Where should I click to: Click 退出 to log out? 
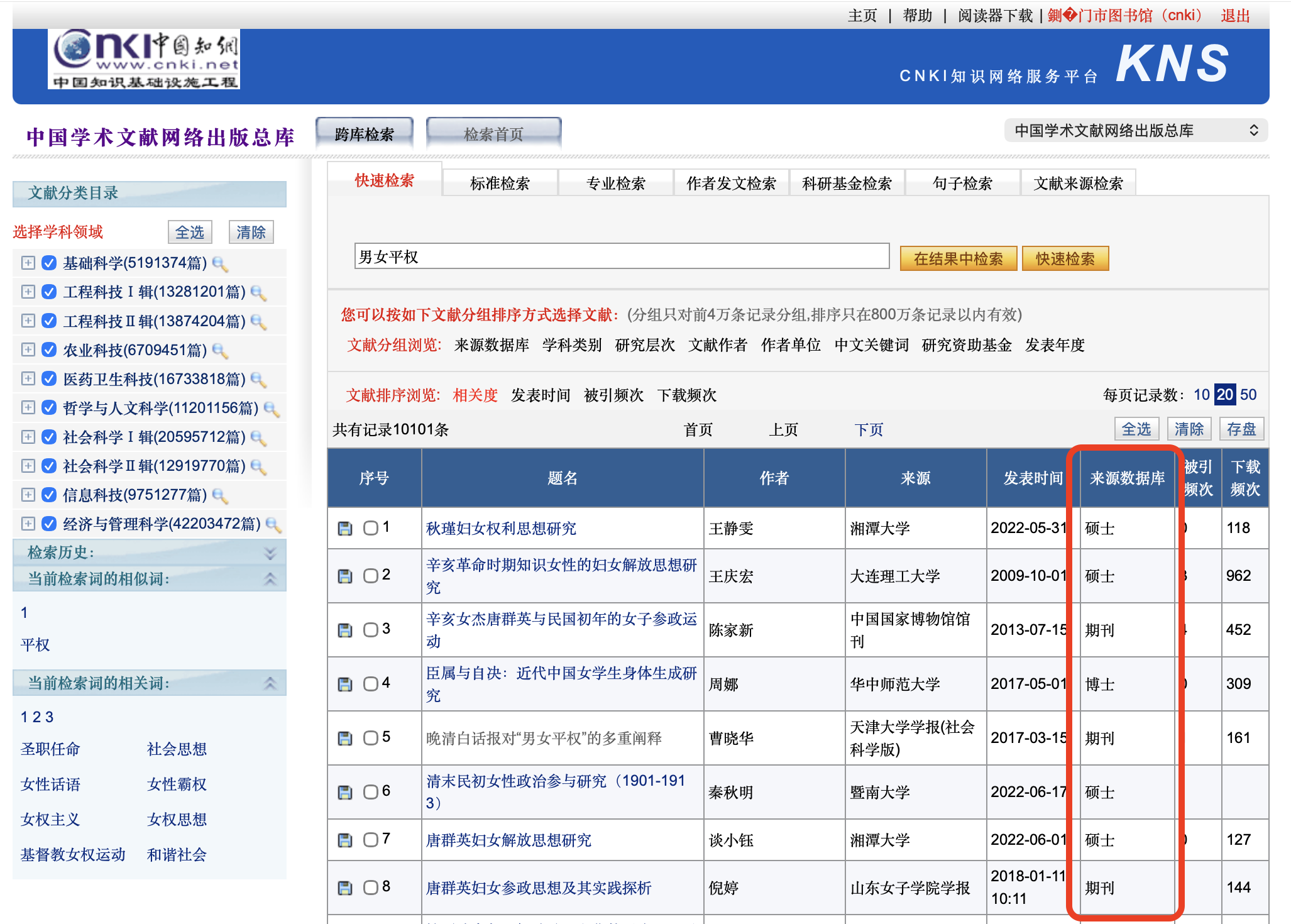[1235, 16]
